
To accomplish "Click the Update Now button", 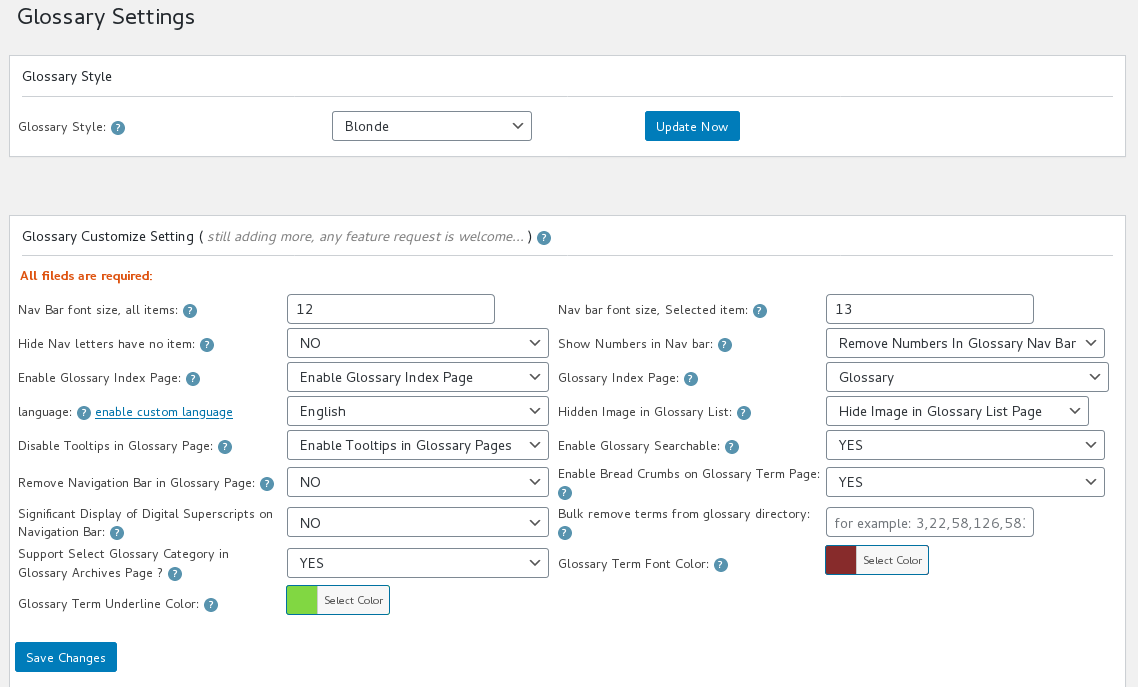I will [692, 126].
